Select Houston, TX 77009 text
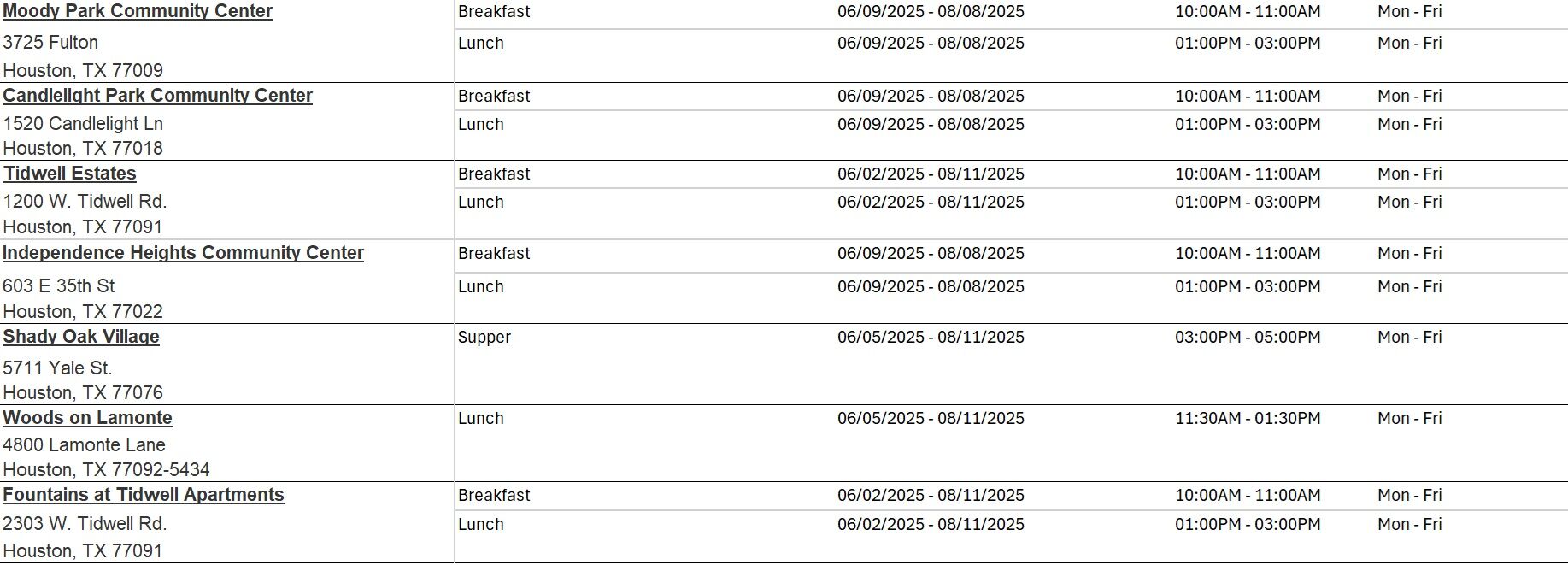1568x565 pixels. click(x=83, y=70)
